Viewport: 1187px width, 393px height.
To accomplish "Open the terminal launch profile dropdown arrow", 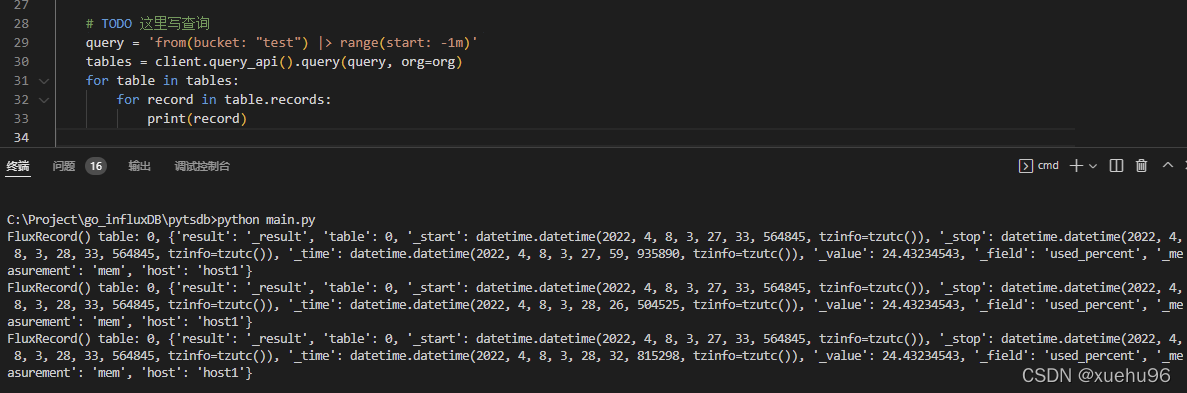I will (x=1092, y=167).
